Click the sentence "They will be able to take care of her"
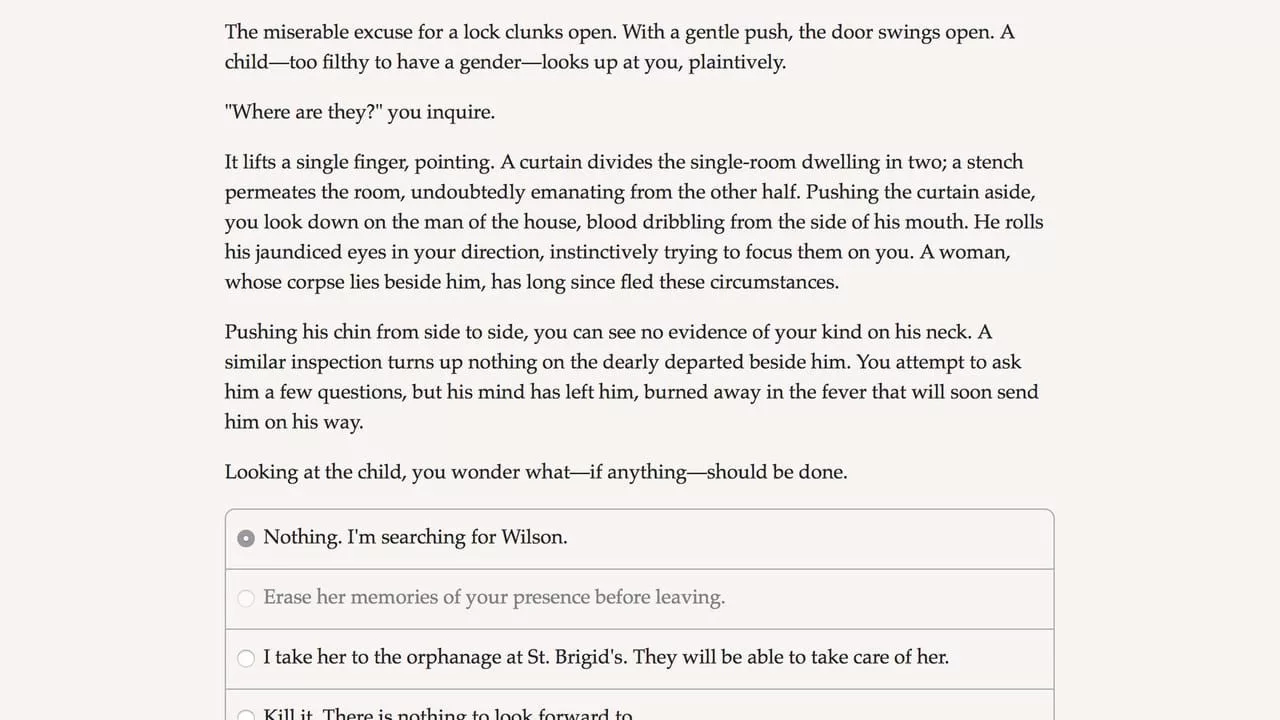 [791, 657]
